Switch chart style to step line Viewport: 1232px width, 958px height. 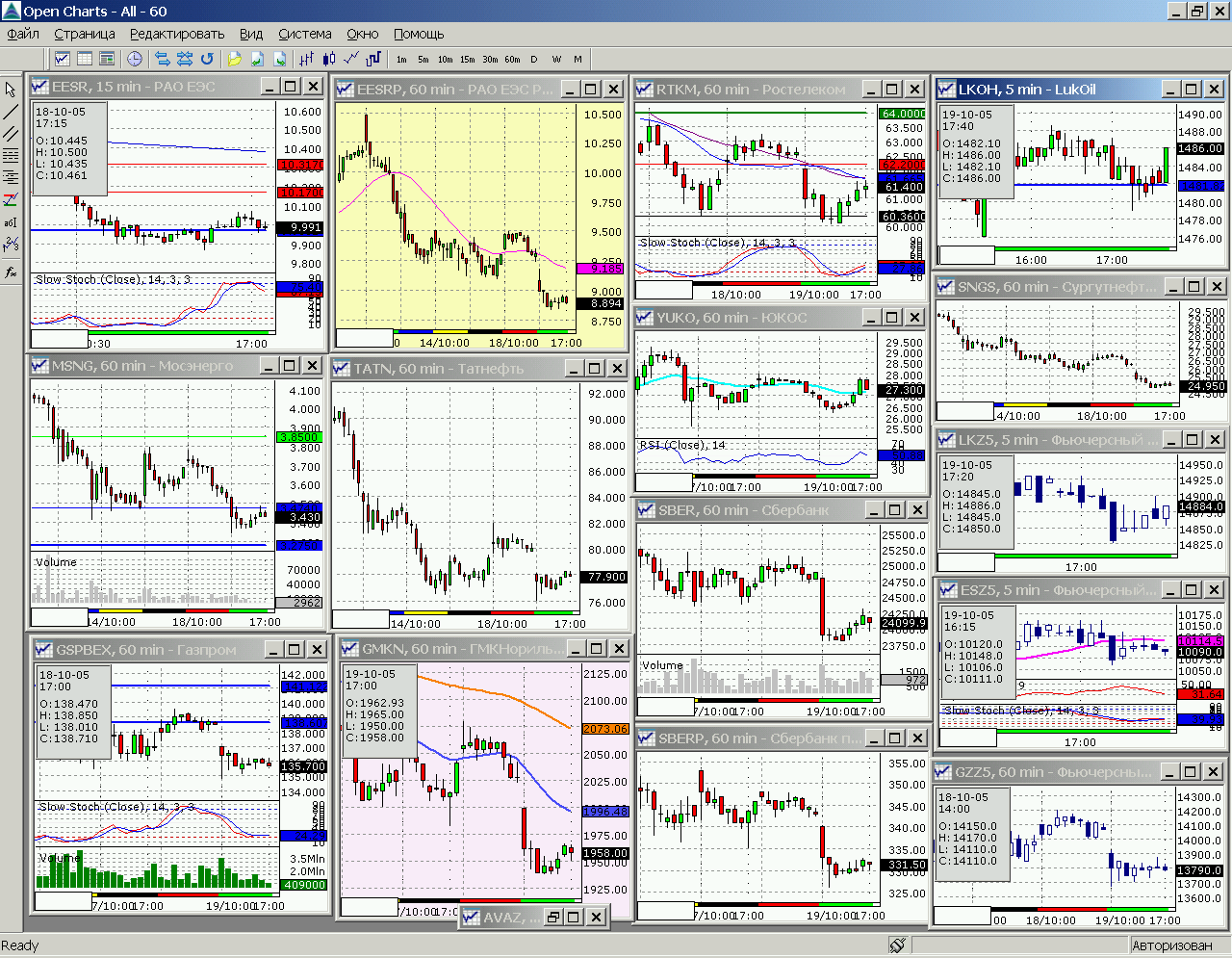373,59
